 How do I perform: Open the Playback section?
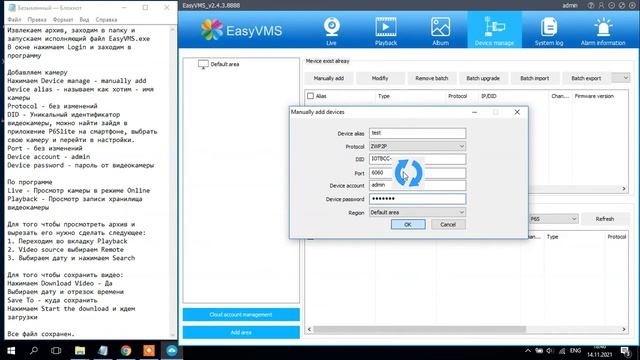(x=386, y=31)
